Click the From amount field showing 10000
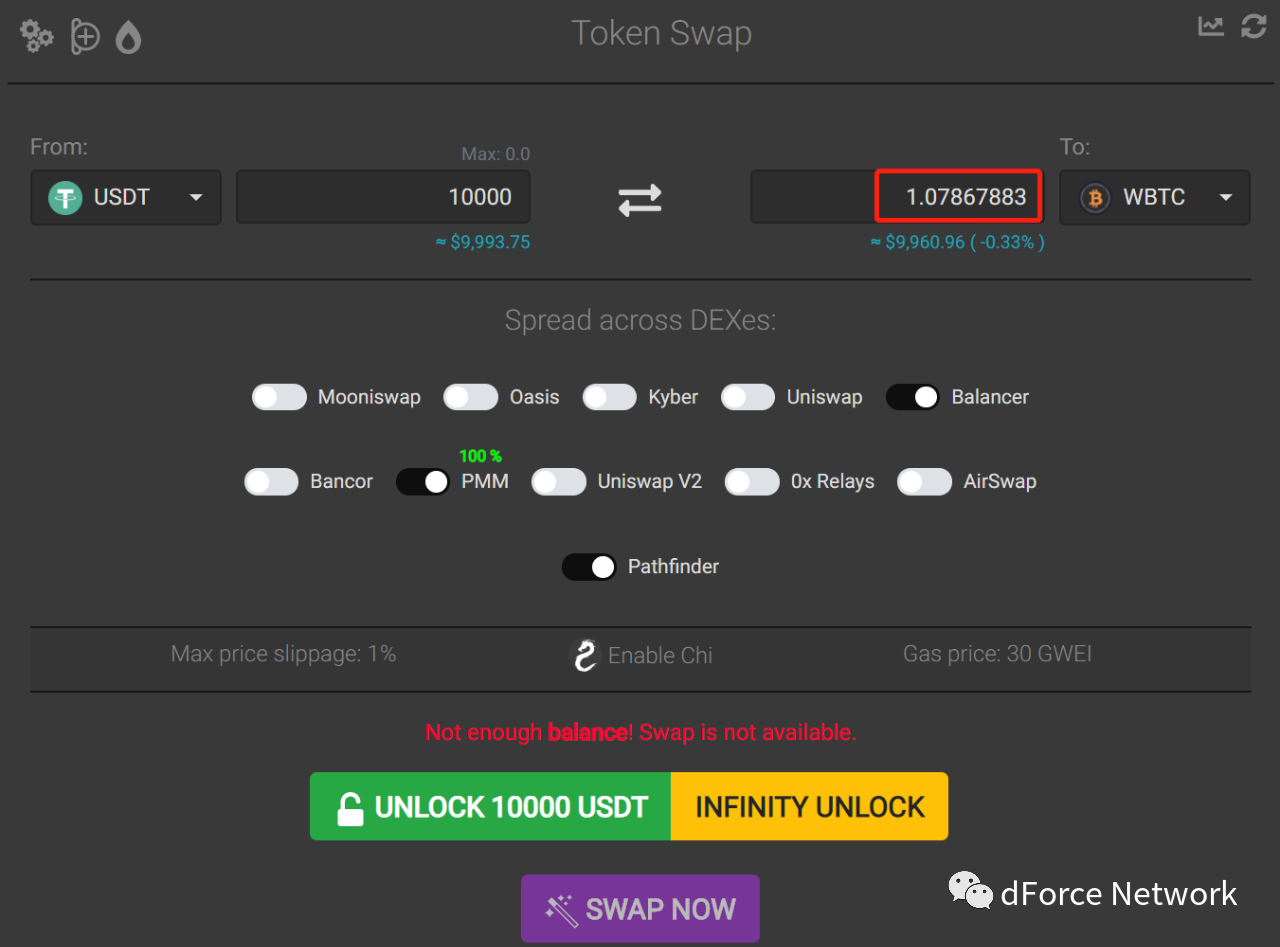 (383, 197)
